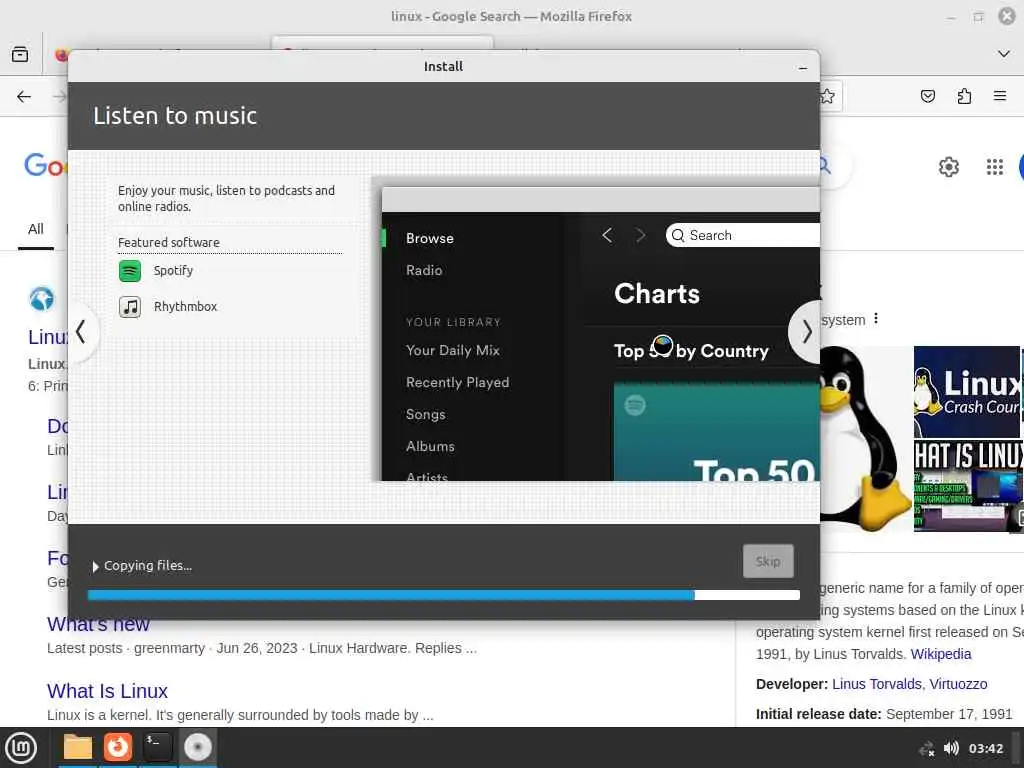The image size is (1024, 768).
Task: Open the volume tray icon
Action: (952, 748)
